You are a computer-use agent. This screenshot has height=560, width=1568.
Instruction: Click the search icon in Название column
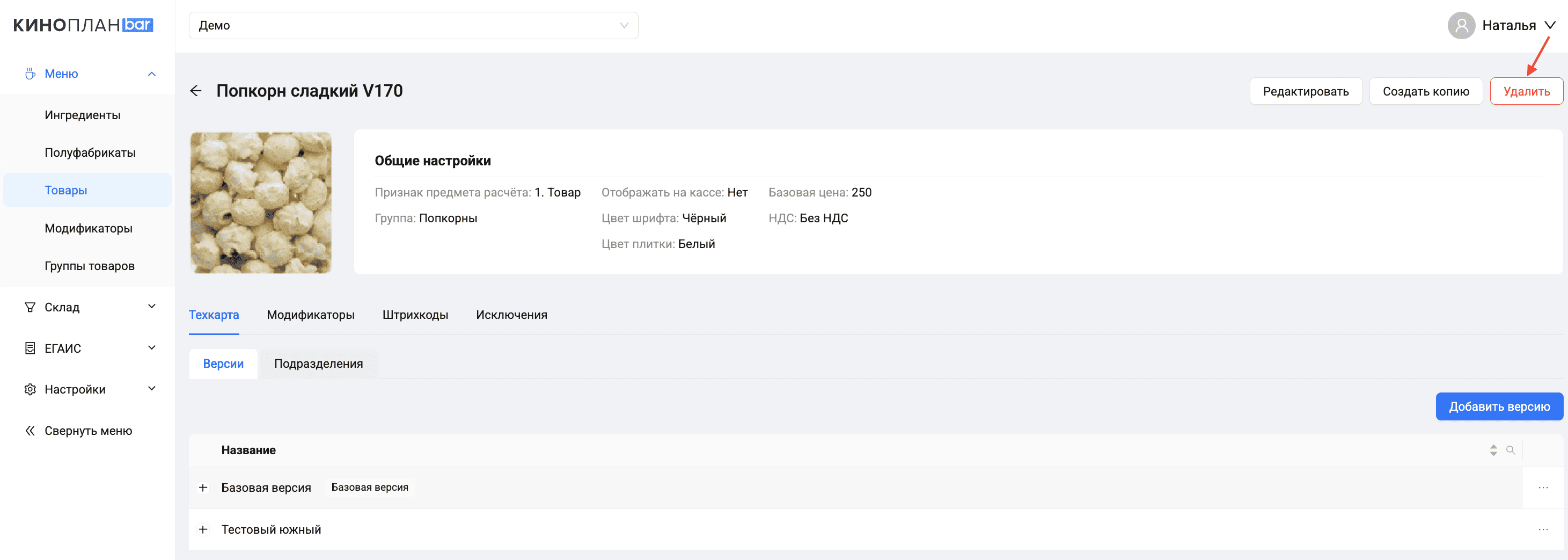click(x=1510, y=450)
